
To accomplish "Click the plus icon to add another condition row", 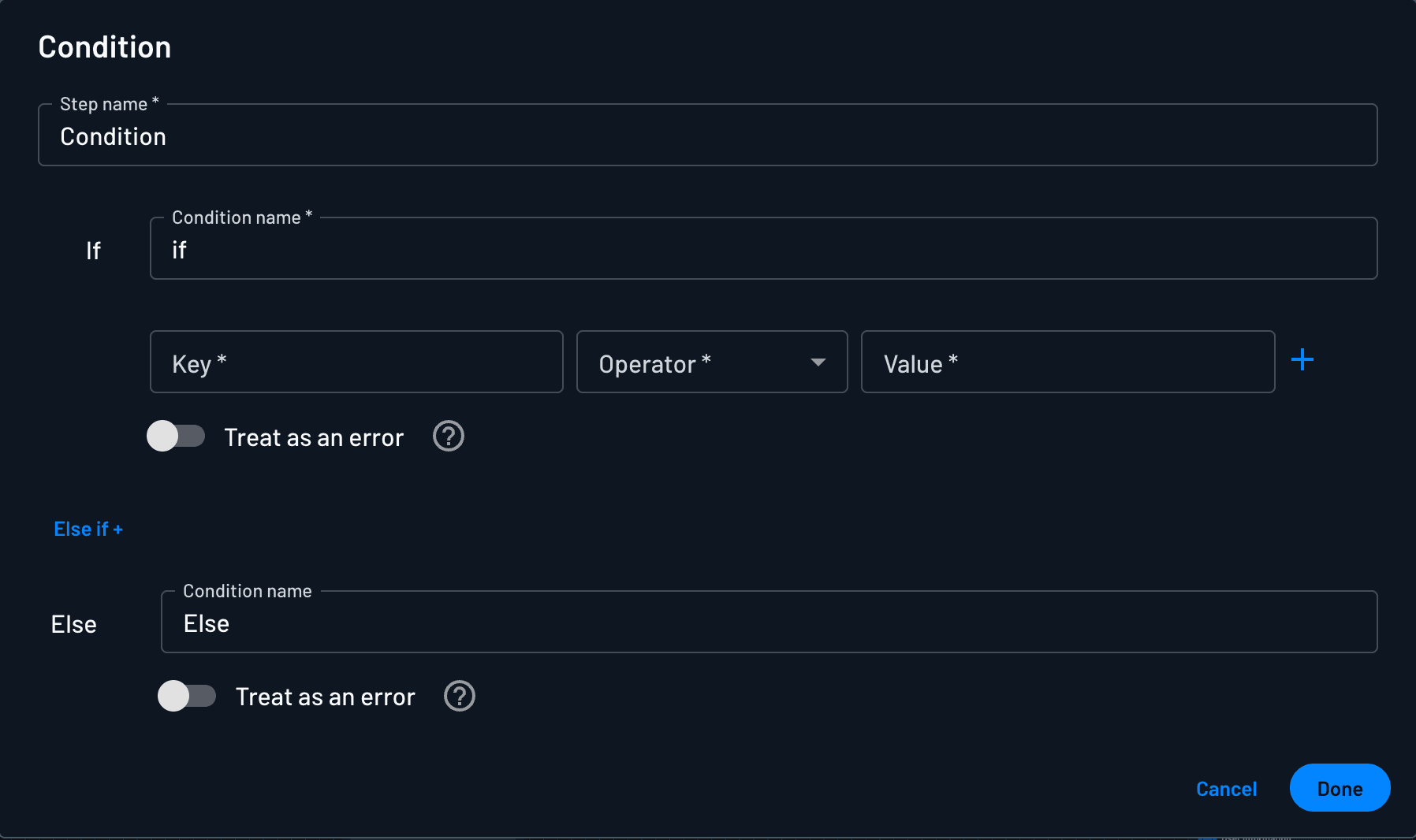I will coord(1302,360).
